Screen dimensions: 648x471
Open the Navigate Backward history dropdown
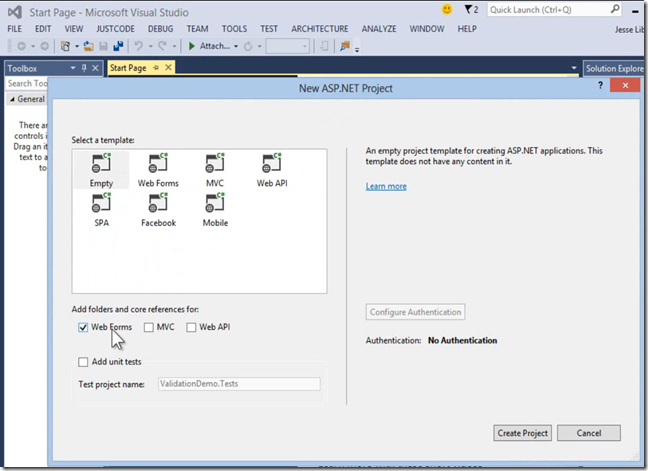(x=33, y=46)
